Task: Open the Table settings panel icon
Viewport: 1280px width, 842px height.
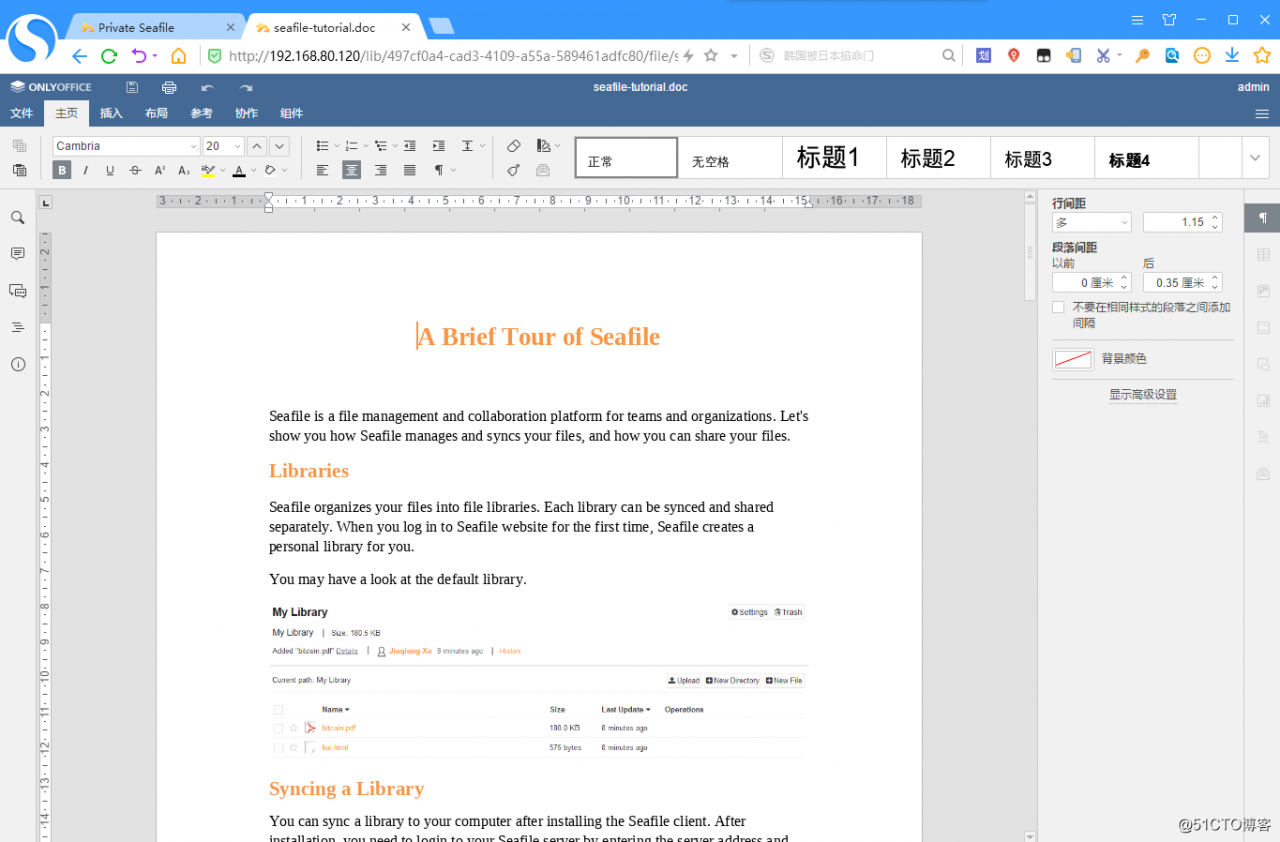Action: (x=1263, y=254)
